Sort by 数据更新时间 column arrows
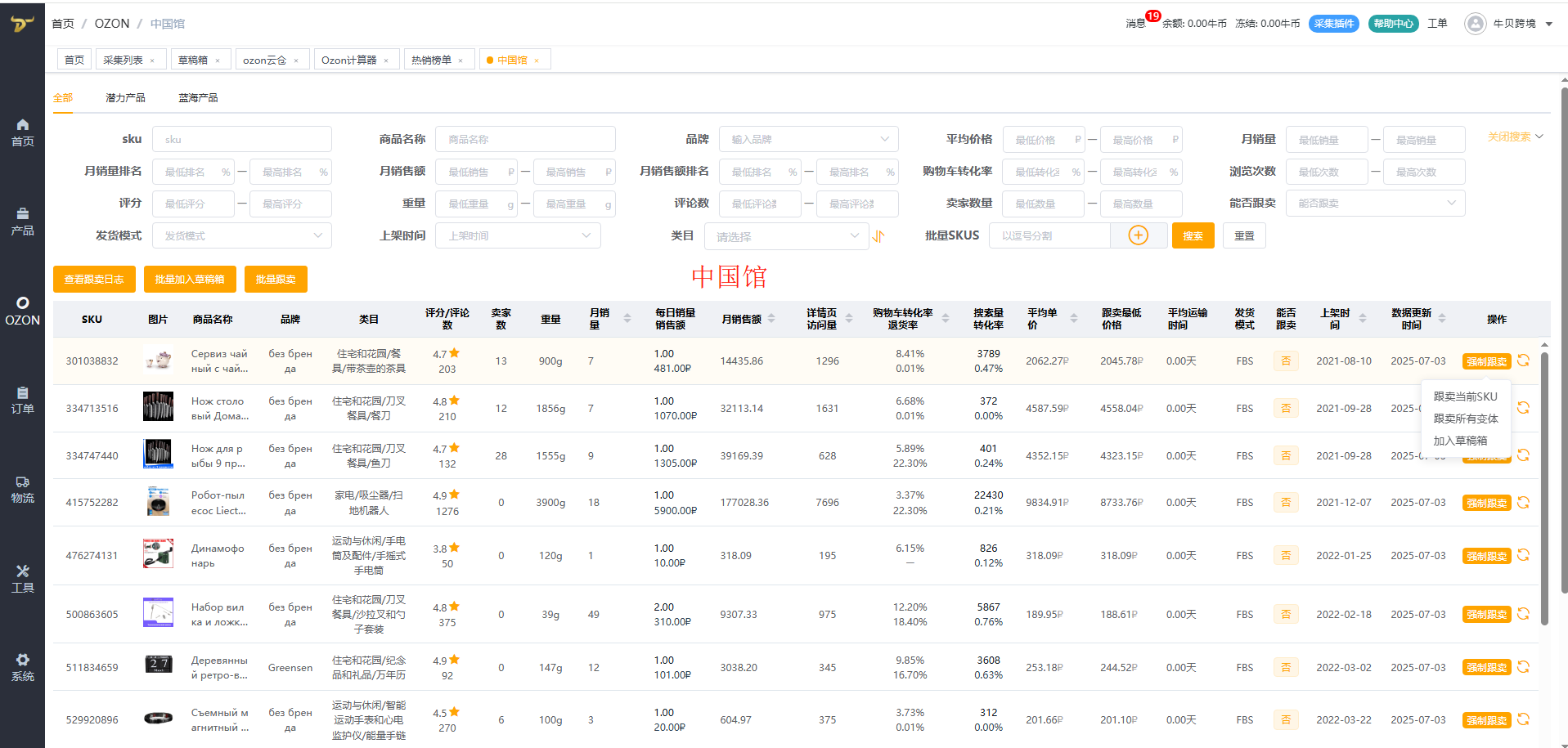 point(1442,319)
